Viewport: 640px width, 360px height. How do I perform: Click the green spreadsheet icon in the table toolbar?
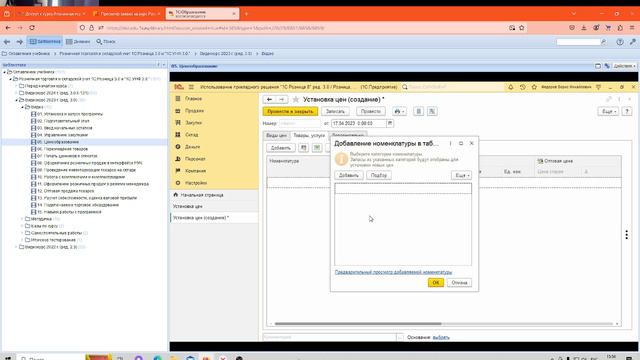317,148
